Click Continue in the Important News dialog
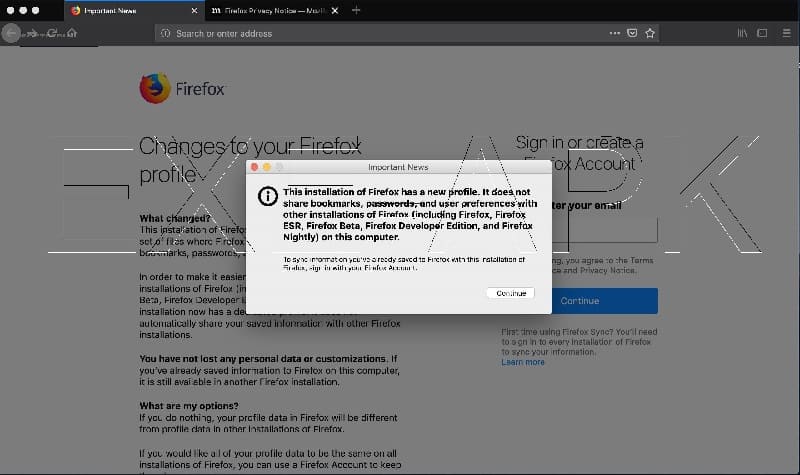 point(511,293)
